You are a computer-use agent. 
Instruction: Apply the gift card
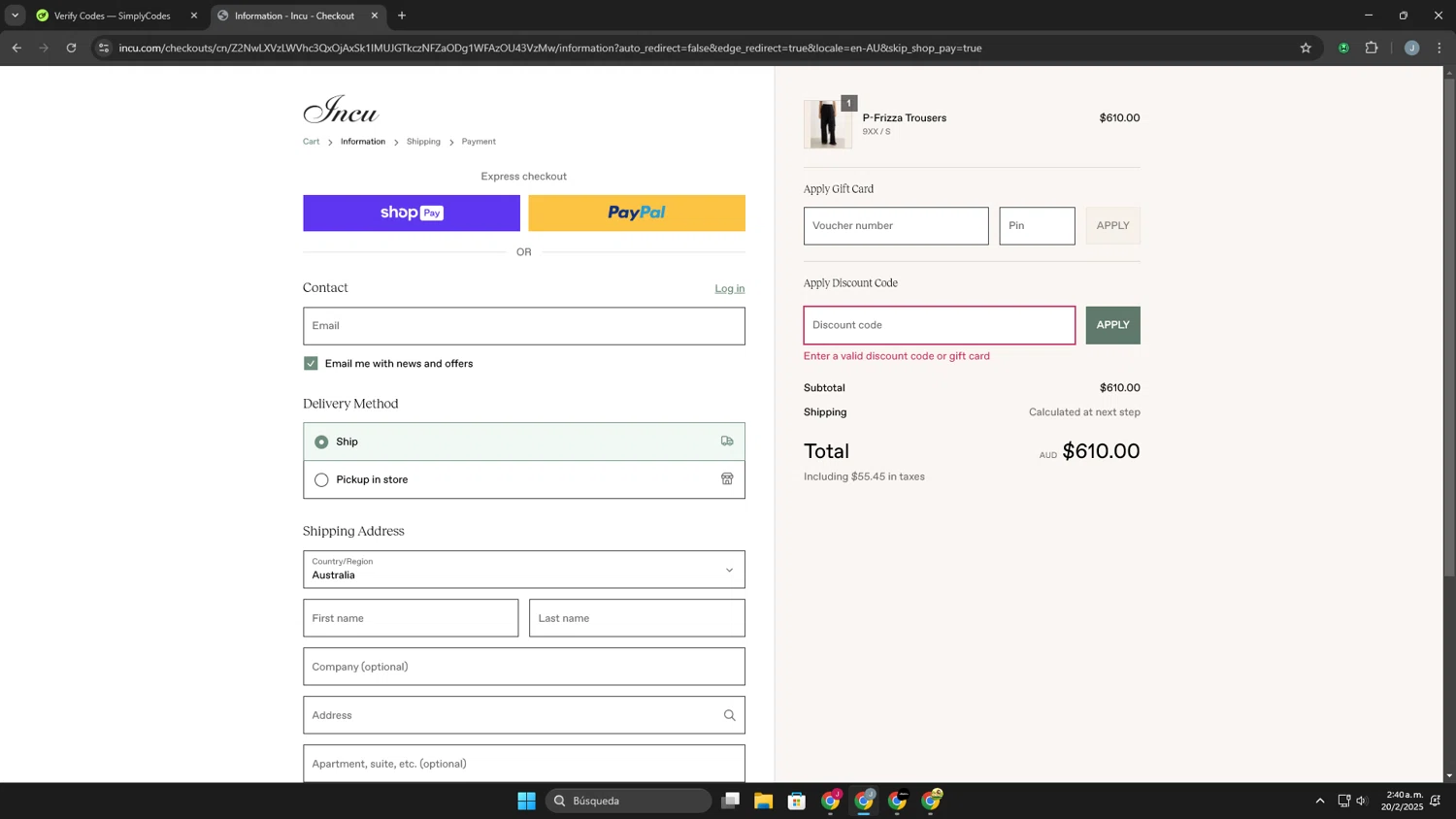click(x=1112, y=226)
